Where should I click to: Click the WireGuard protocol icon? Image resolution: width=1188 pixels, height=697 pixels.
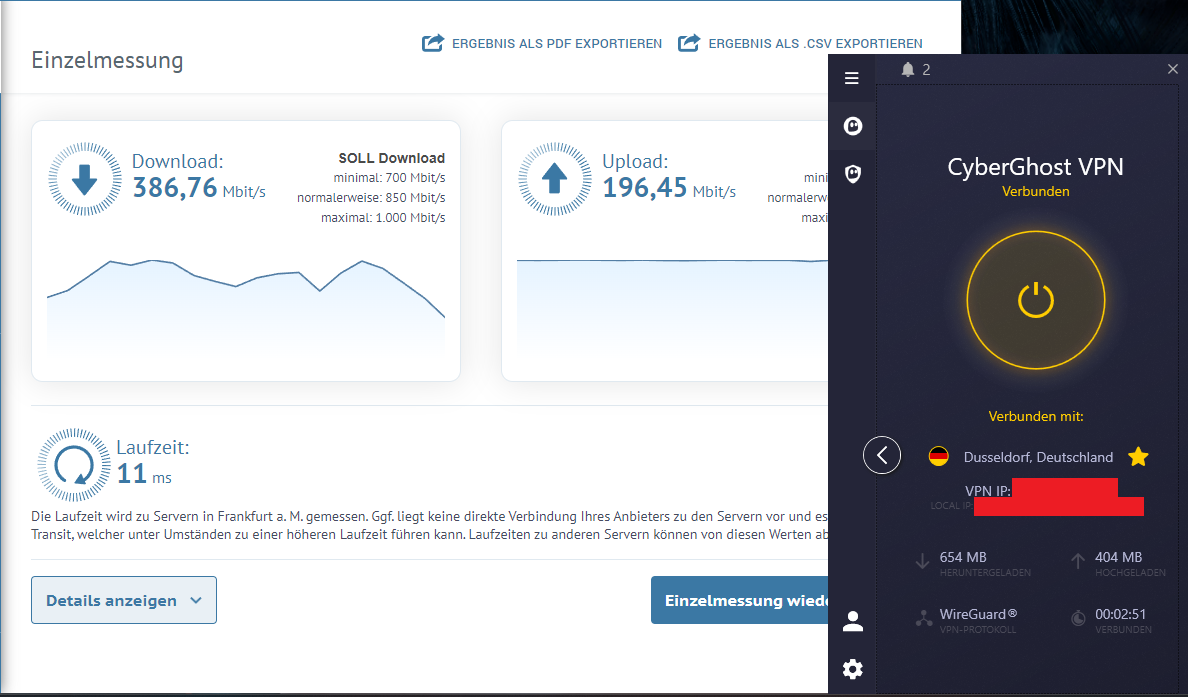coord(924,618)
